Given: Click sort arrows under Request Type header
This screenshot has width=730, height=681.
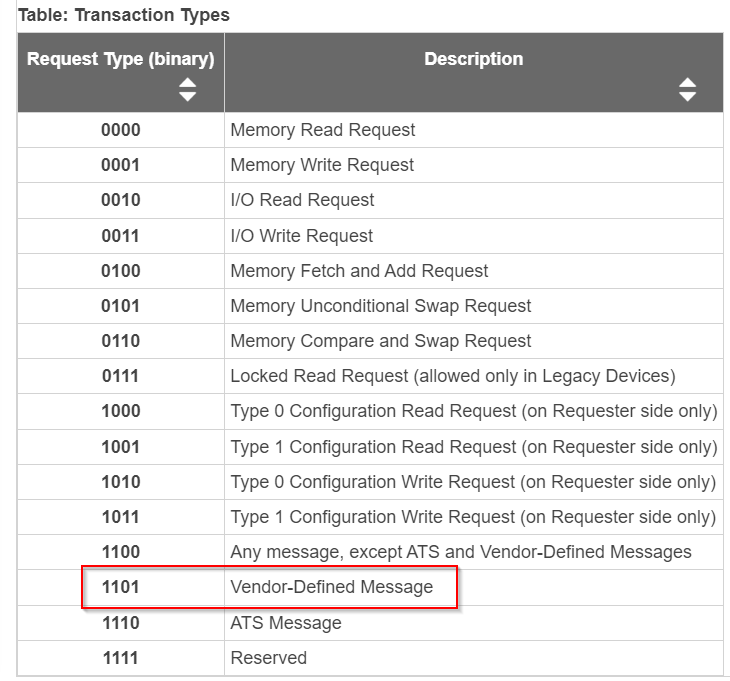Looking at the screenshot, I should [x=187, y=90].
